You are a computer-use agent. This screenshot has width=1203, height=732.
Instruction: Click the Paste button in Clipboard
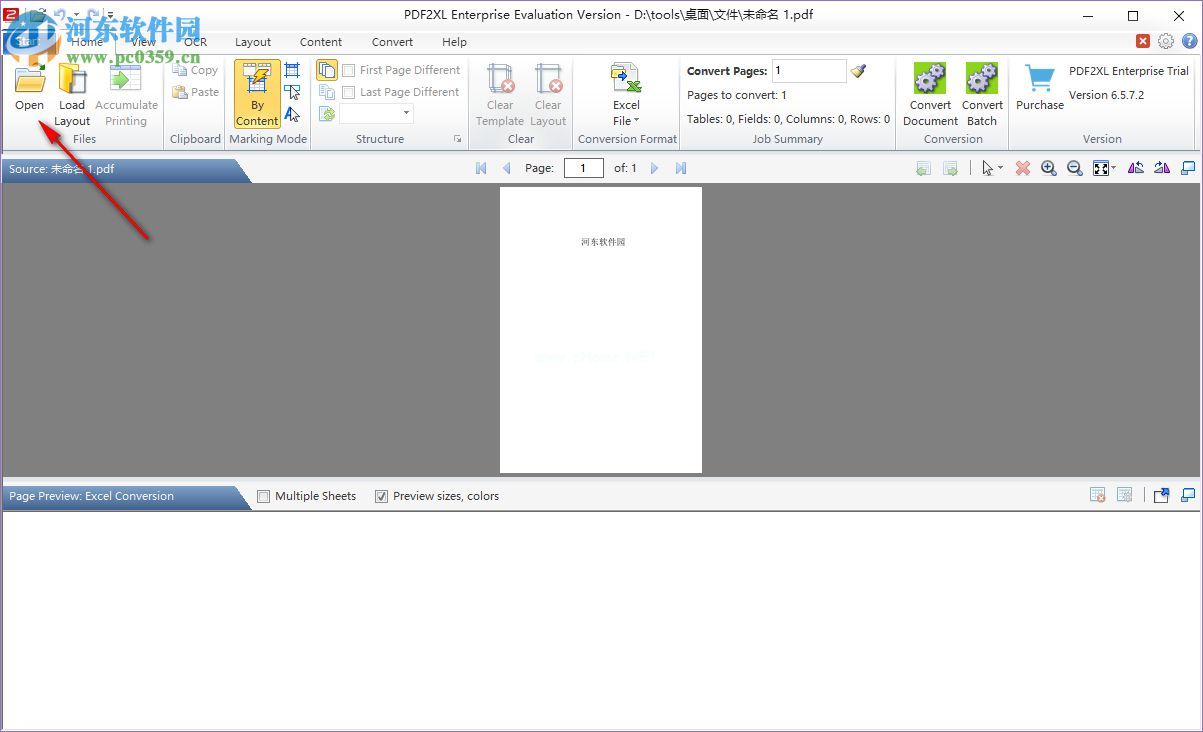(195, 92)
